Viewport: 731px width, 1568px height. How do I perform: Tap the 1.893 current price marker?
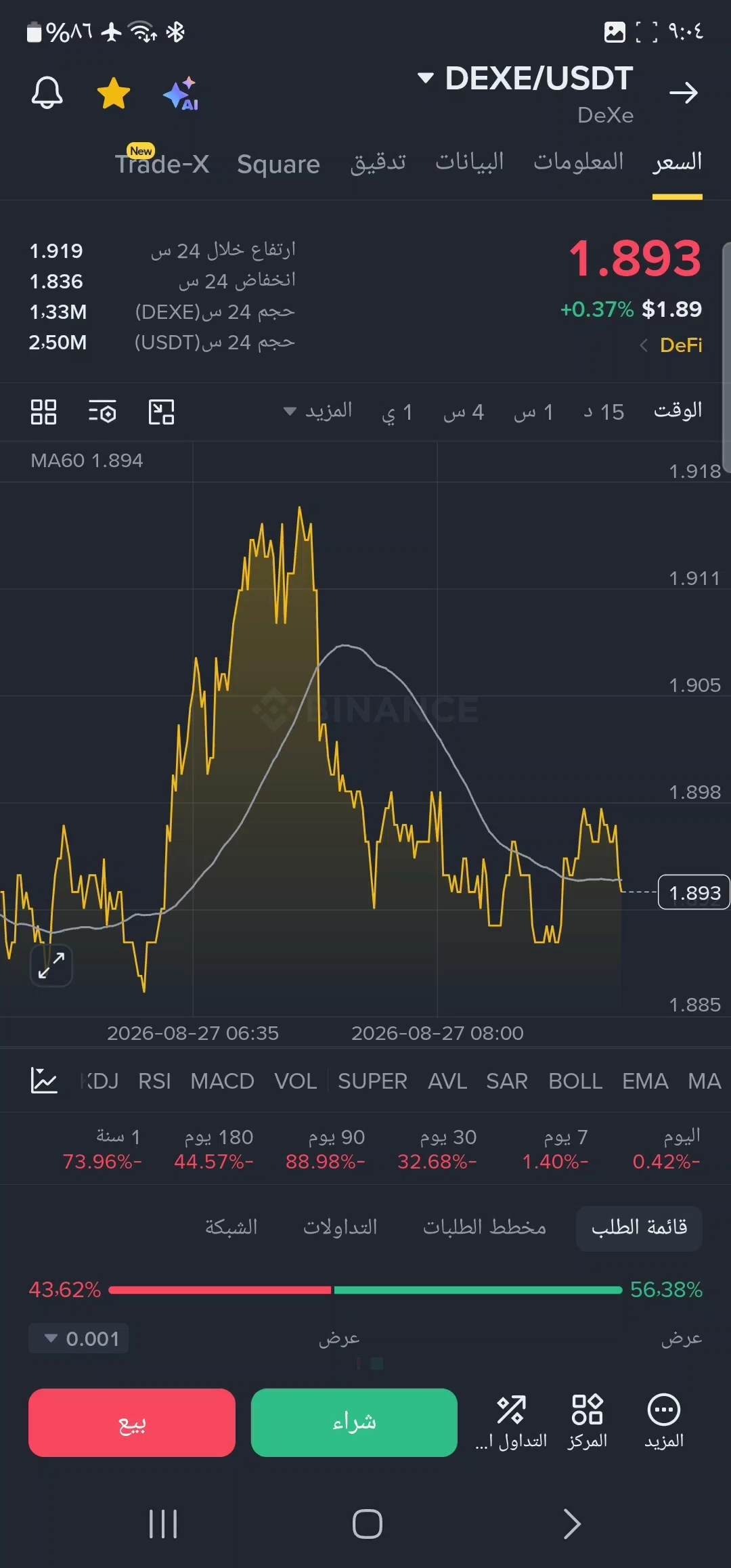(694, 892)
